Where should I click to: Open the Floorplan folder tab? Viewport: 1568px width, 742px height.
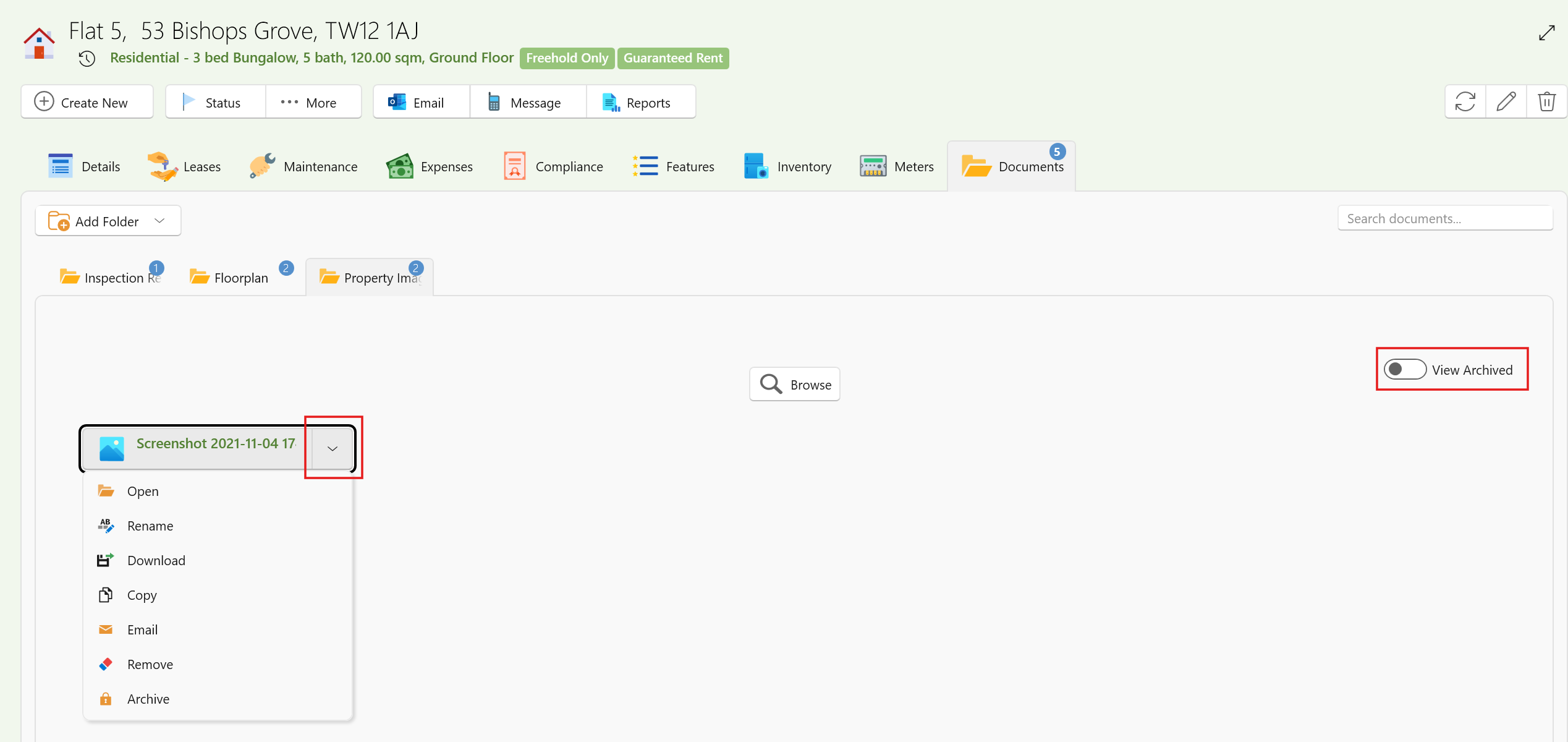click(240, 278)
